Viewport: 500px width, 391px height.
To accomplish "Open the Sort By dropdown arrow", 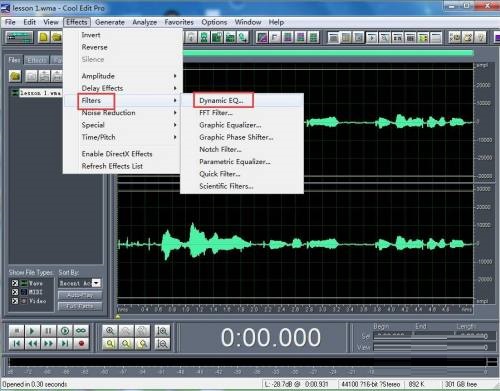I will tap(96, 283).
